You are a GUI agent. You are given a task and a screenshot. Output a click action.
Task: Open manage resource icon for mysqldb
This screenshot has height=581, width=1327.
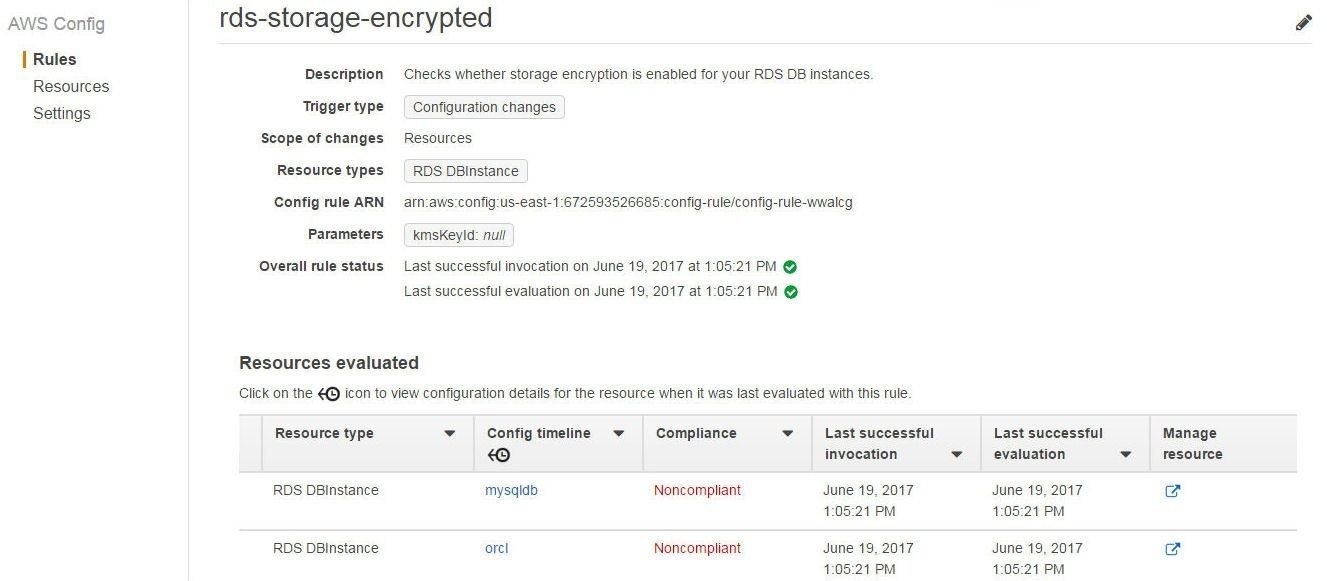tap(1173, 491)
